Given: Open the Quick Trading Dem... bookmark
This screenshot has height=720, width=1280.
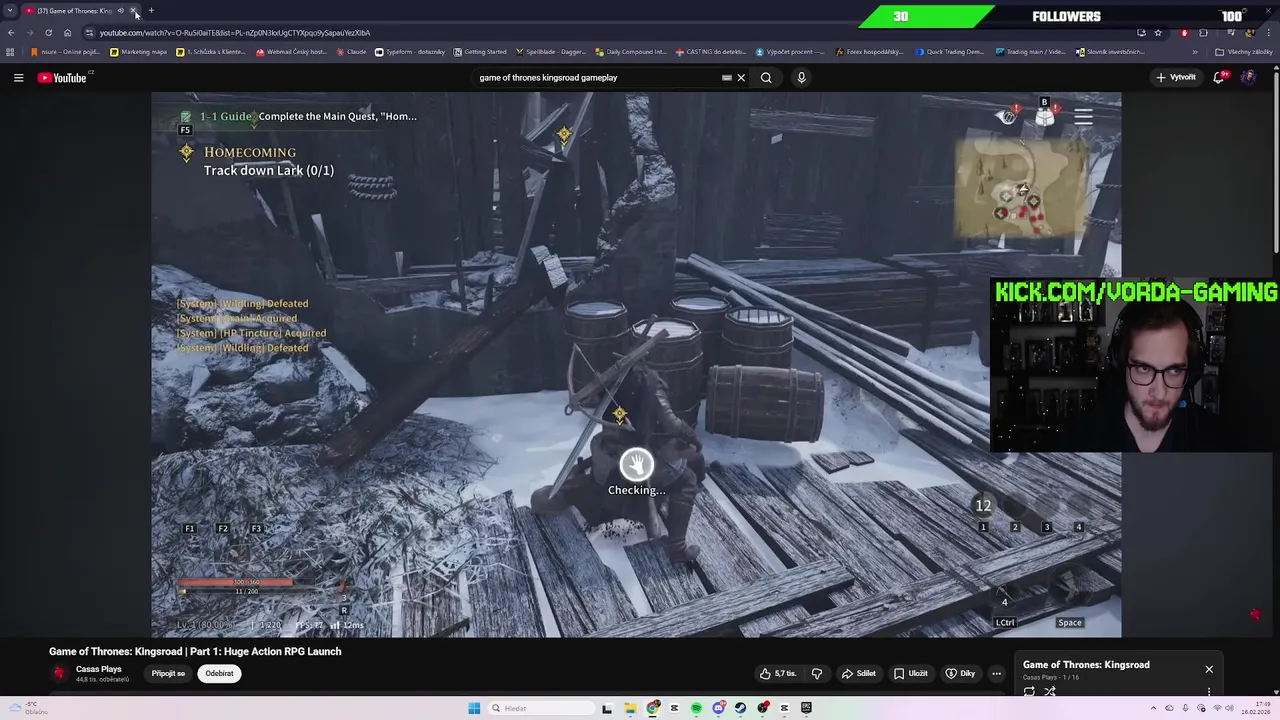Looking at the screenshot, I should pos(949,52).
